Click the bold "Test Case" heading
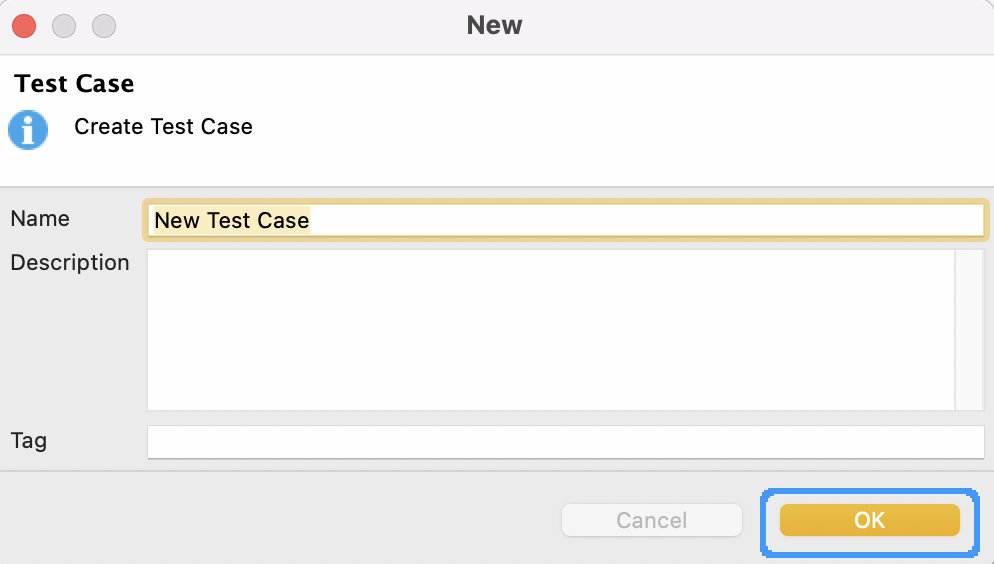Screen dimensions: 994x564 (74, 84)
